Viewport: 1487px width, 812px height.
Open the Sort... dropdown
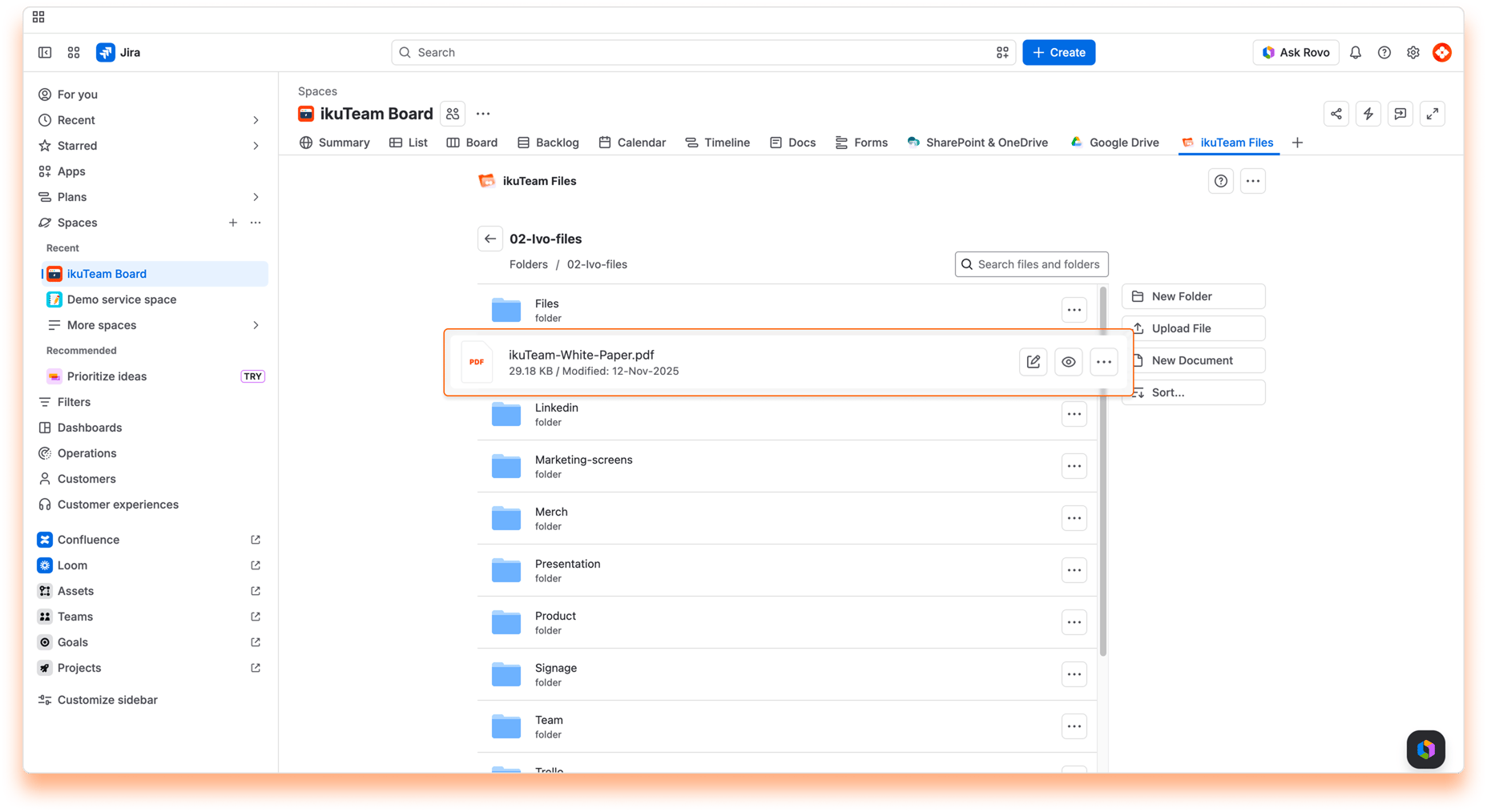click(x=1194, y=392)
